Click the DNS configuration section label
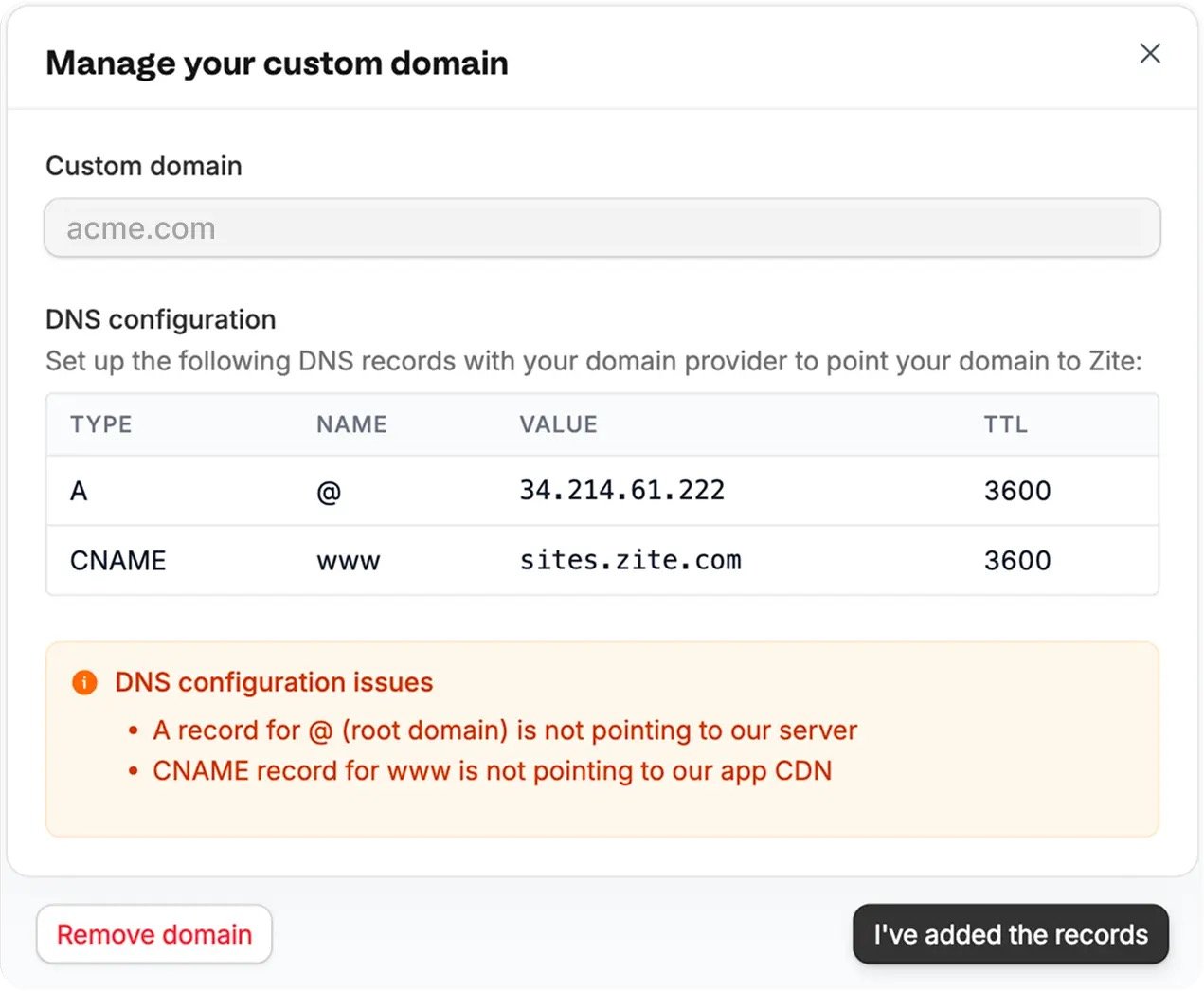The height and width of the screenshot is (991, 1204). [161, 319]
